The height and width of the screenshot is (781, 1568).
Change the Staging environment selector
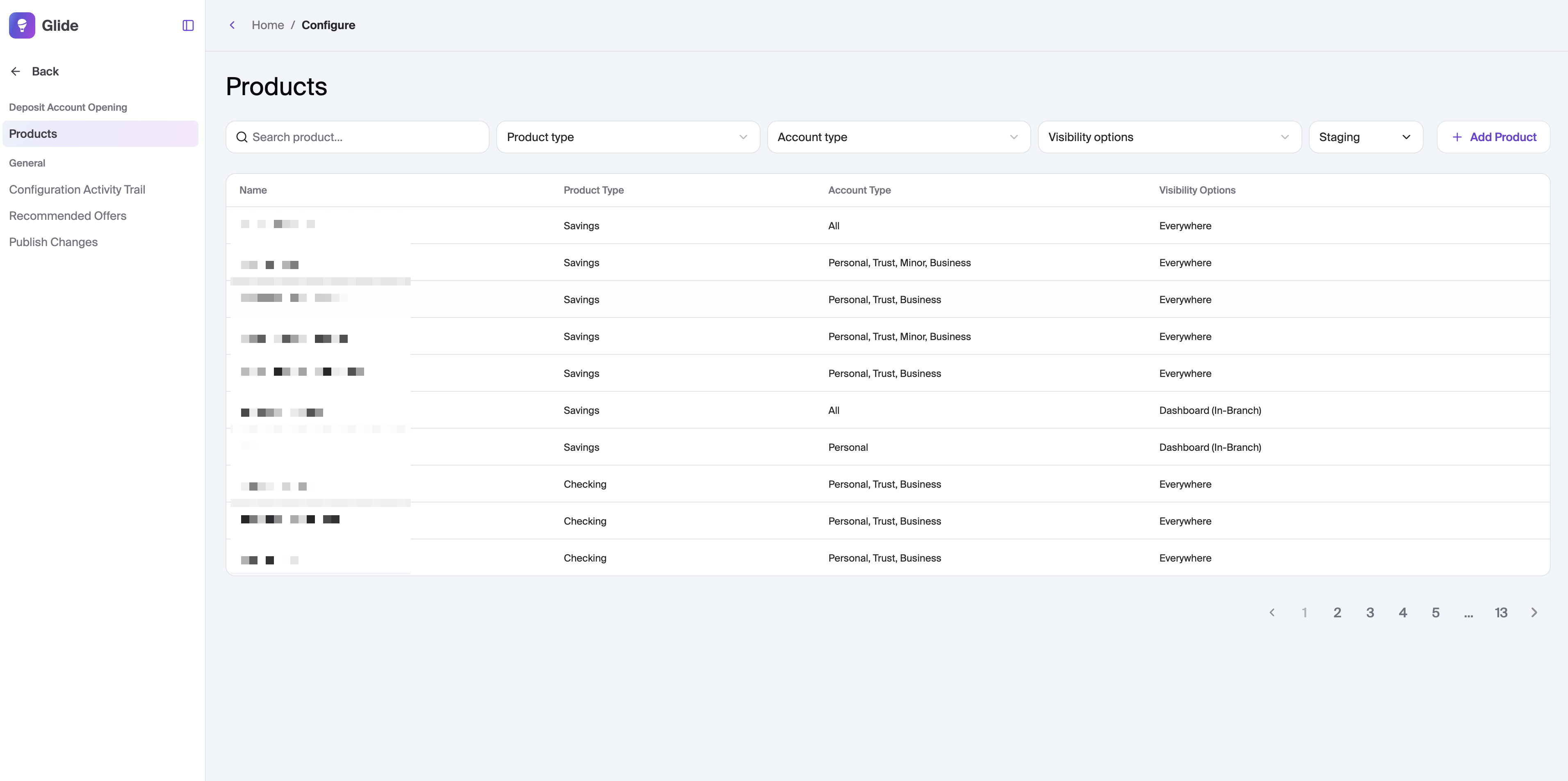click(x=1365, y=137)
